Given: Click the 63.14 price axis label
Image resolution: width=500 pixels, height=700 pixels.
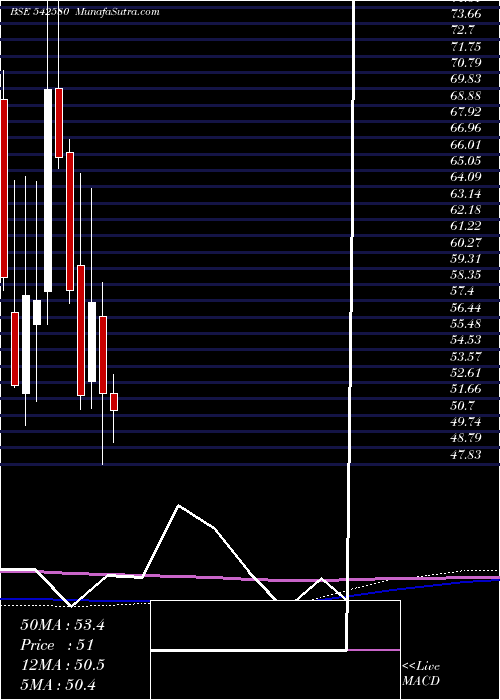Looking at the screenshot, I should pos(466,194).
